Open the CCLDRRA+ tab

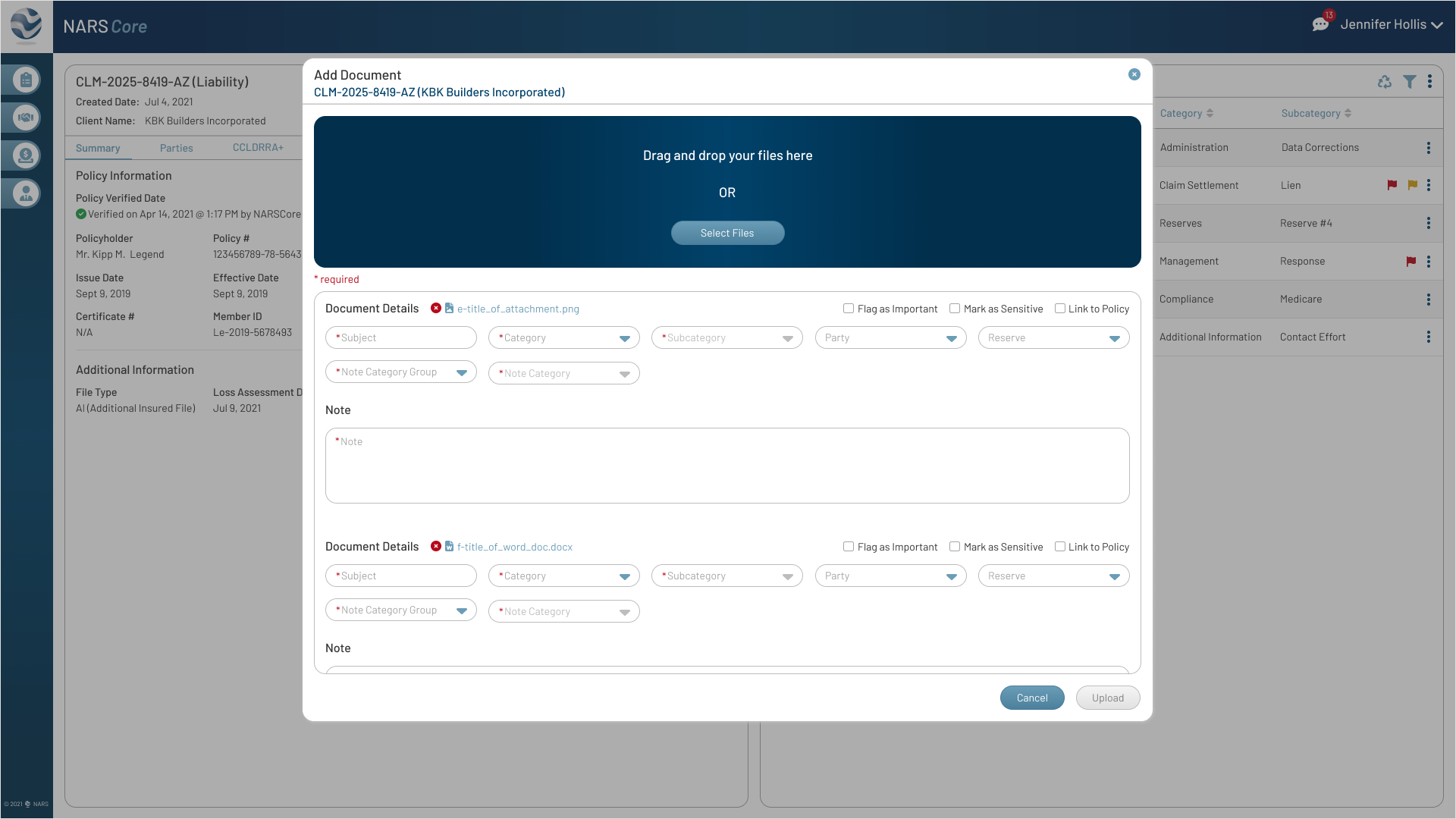click(258, 147)
